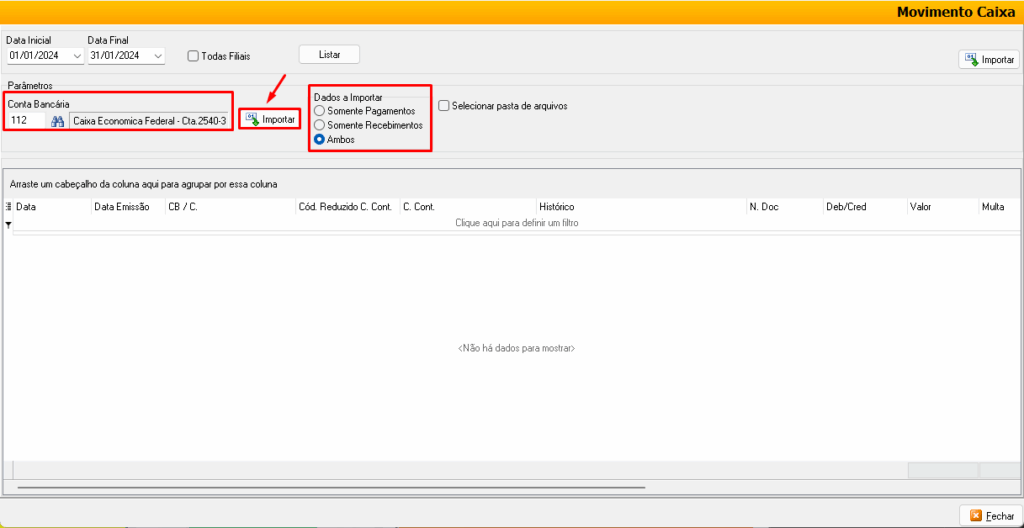Viewport: 1024px width, 528px height.
Task: Click the horizontal scrollbar at grid bottom
Action: pyautogui.click(x=330, y=487)
